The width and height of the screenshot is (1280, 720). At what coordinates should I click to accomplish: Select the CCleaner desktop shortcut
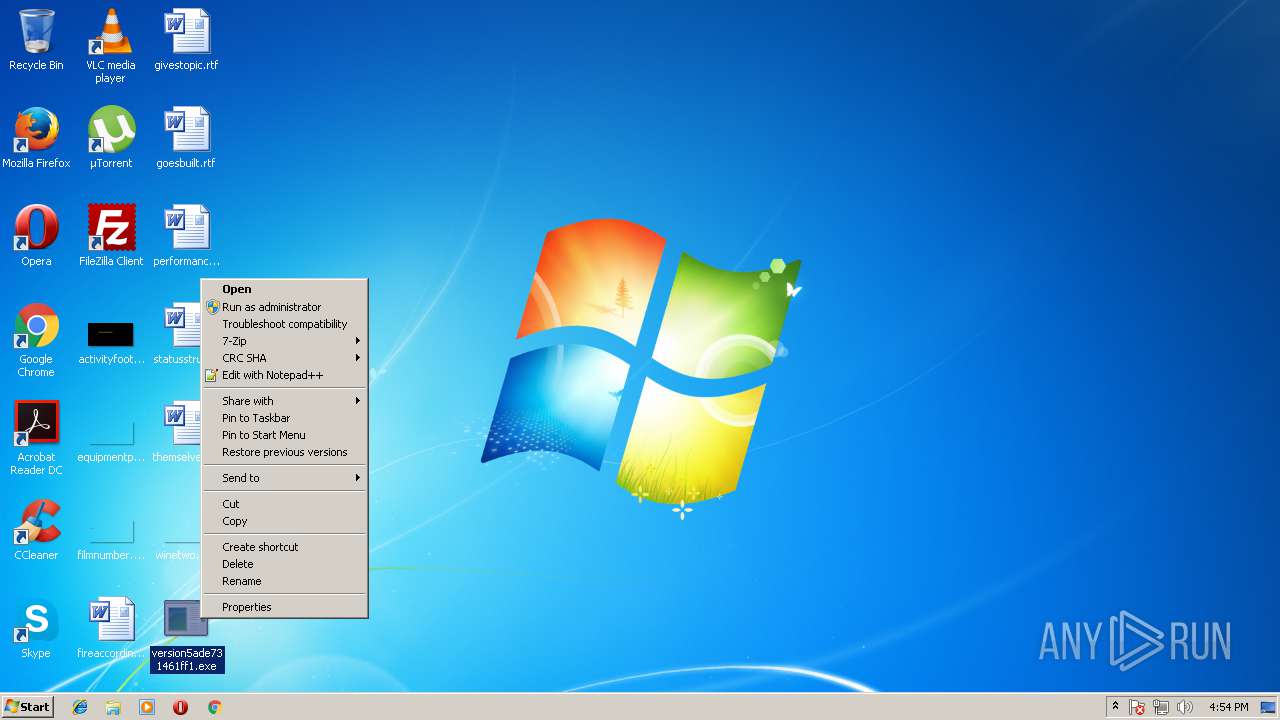tap(36, 530)
